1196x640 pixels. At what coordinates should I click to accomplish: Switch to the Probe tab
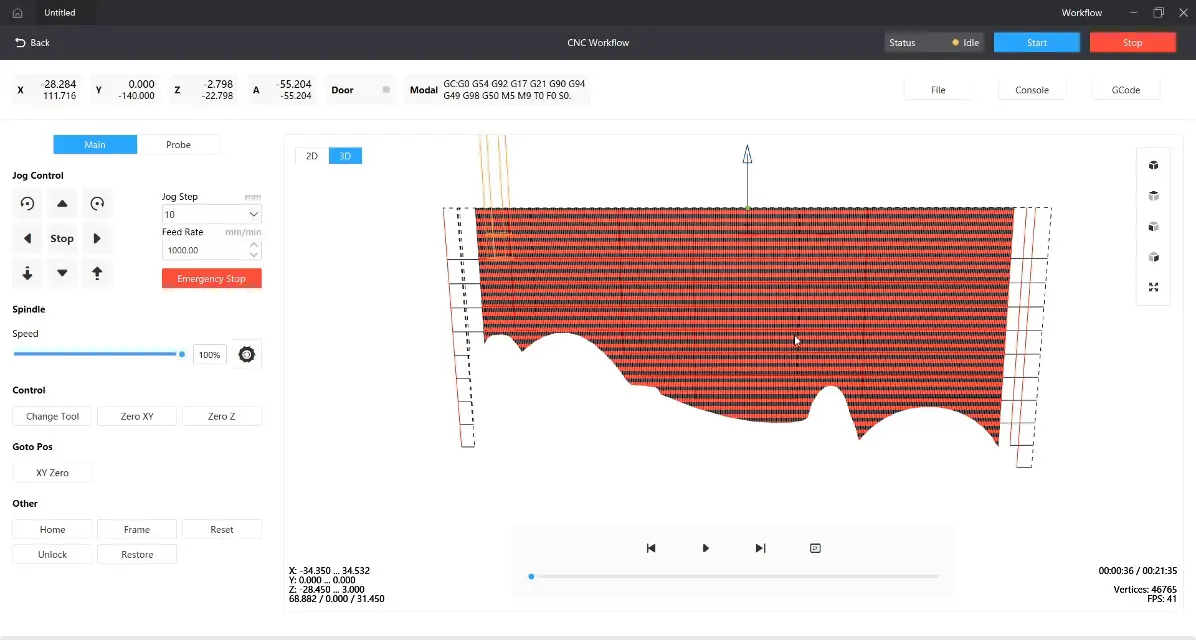pos(178,145)
